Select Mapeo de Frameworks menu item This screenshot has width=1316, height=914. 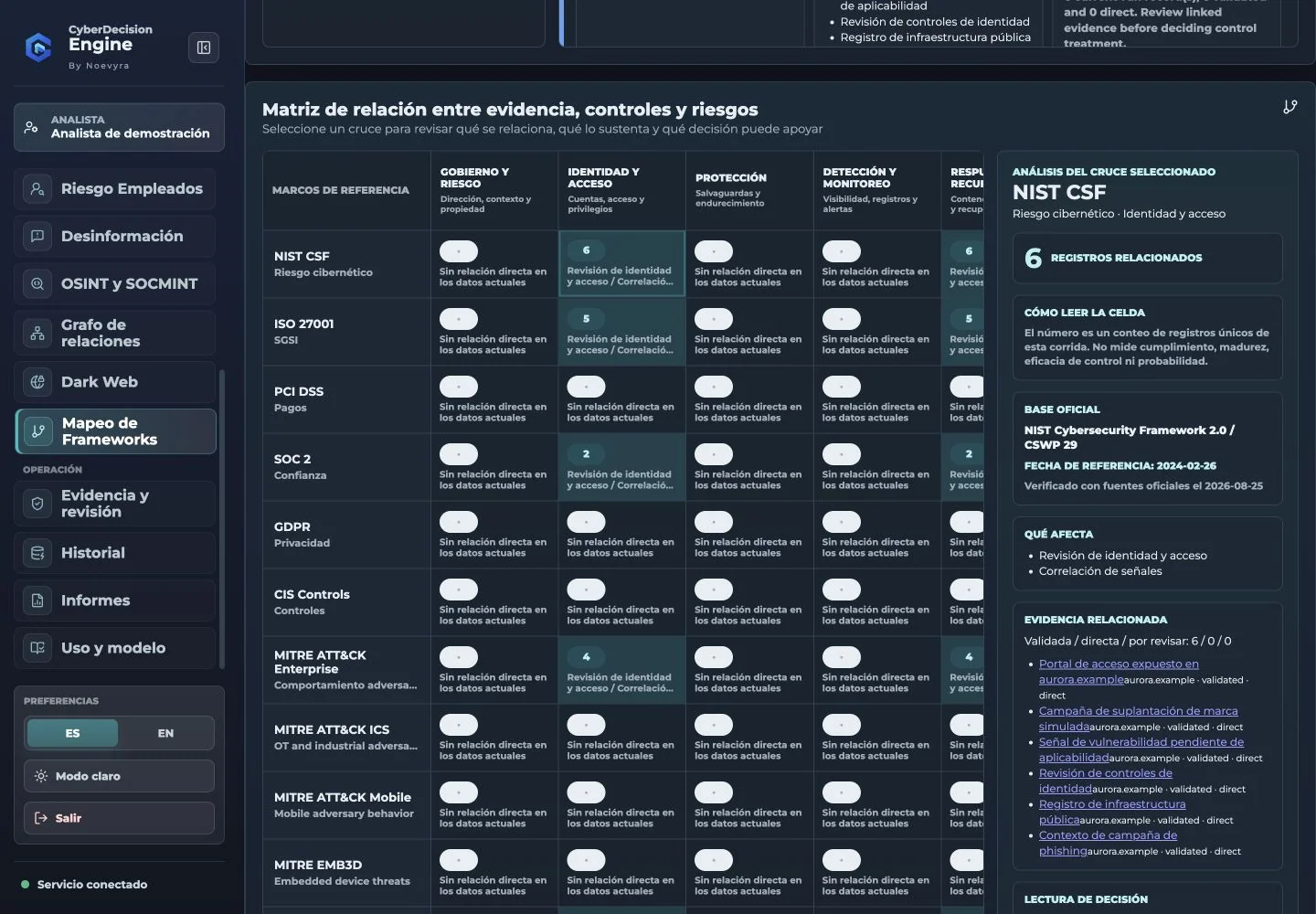116,431
